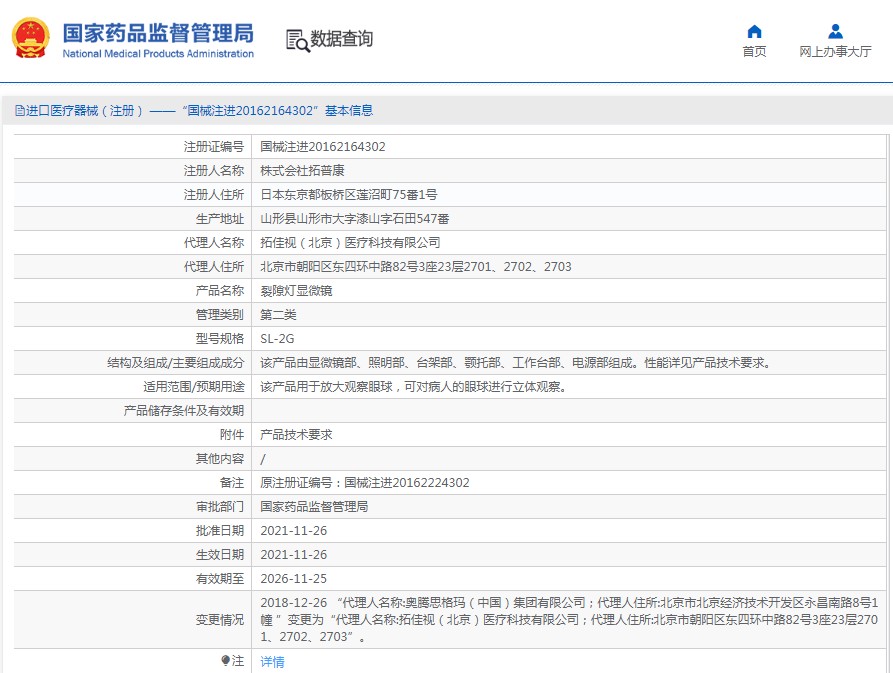Click the 批准日期 row label

point(220,531)
